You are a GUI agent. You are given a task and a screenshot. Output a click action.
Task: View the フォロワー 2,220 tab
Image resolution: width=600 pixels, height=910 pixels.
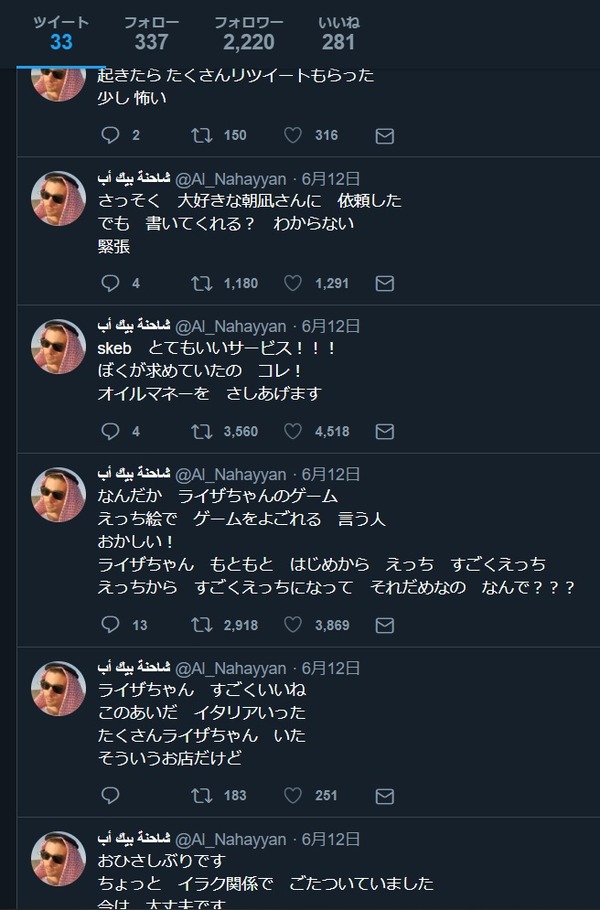(248, 34)
